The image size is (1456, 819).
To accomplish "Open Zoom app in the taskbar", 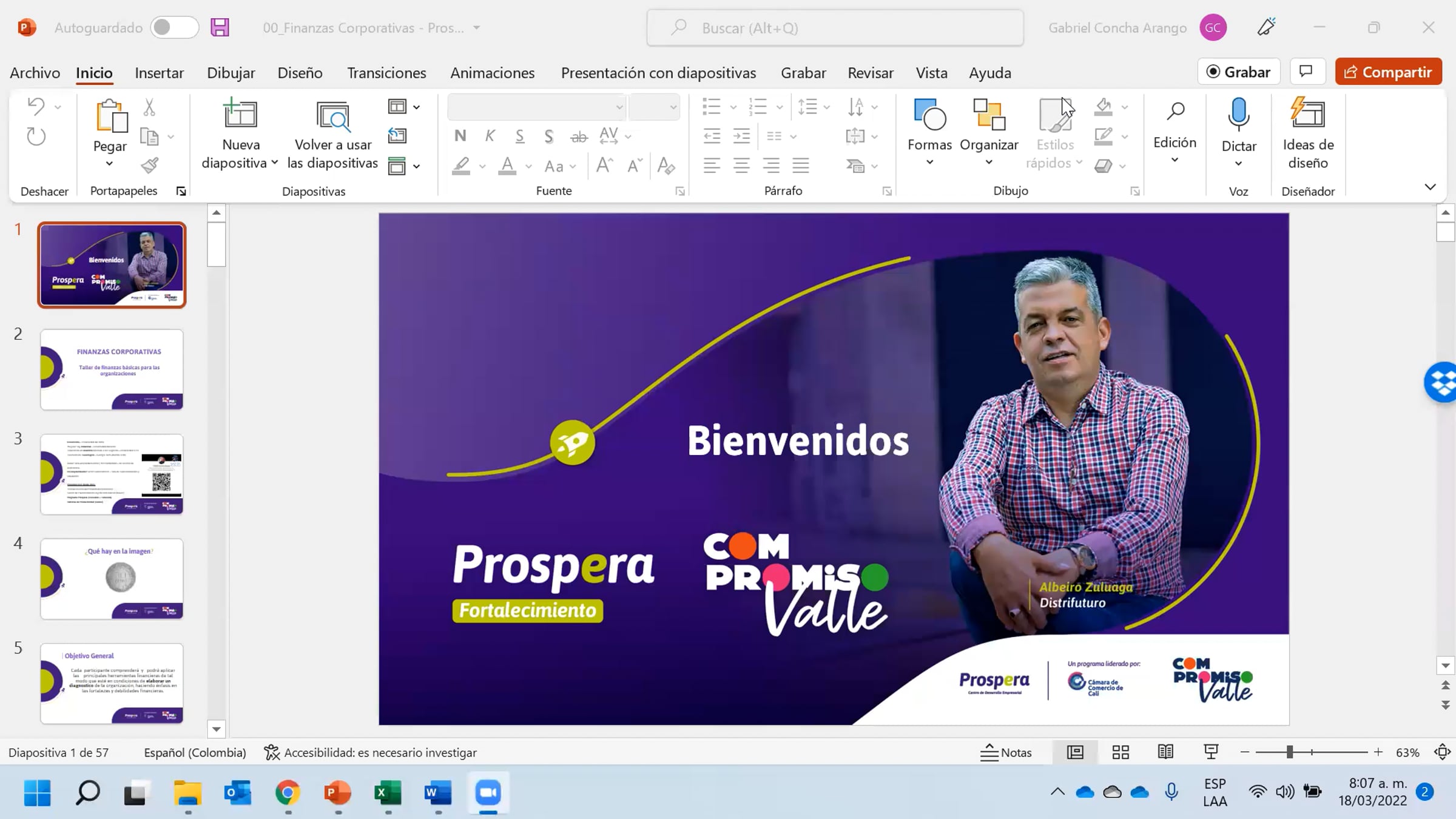I will 488,792.
